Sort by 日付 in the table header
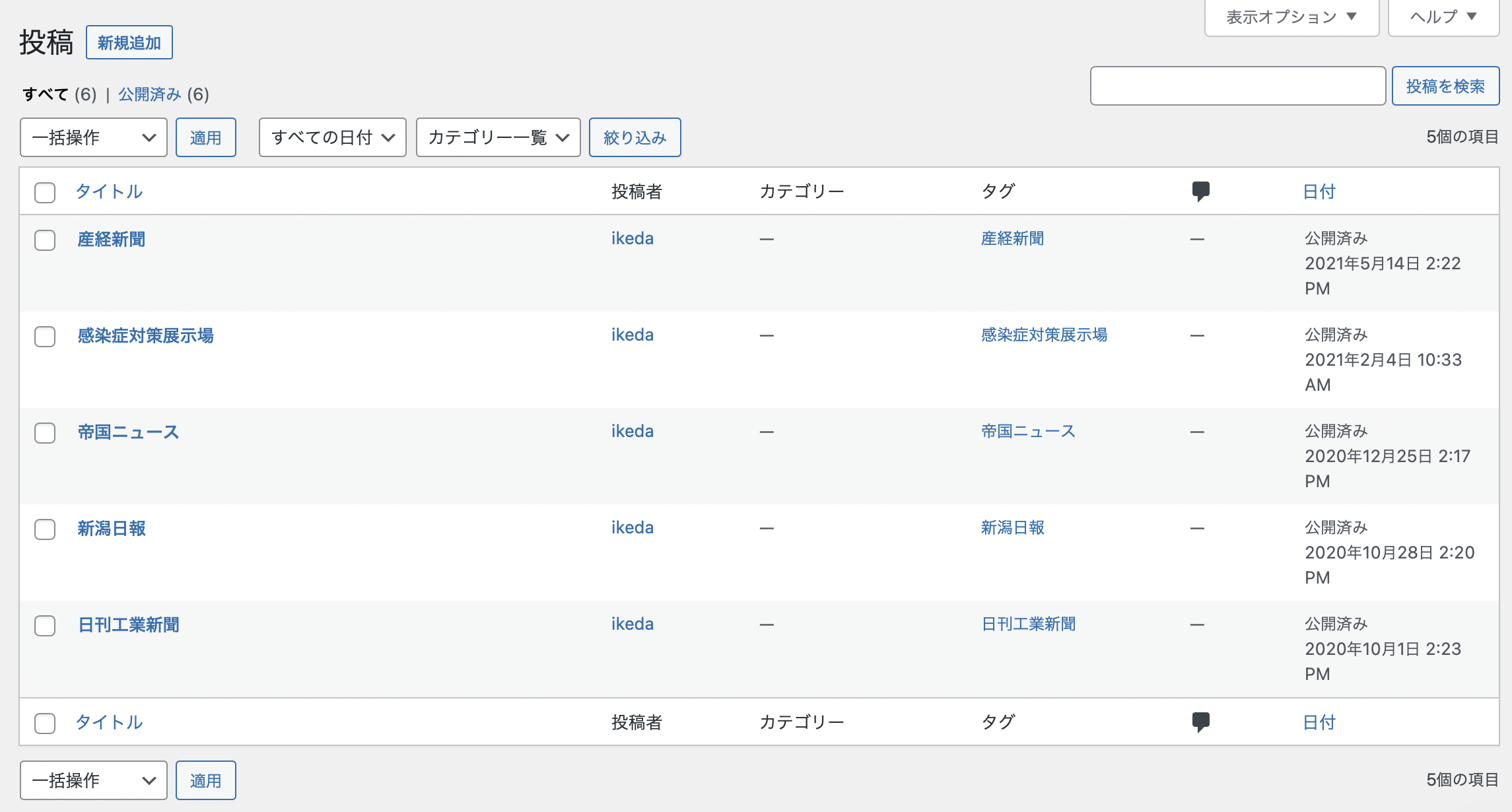The image size is (1512, 812). click(1319, 191)
